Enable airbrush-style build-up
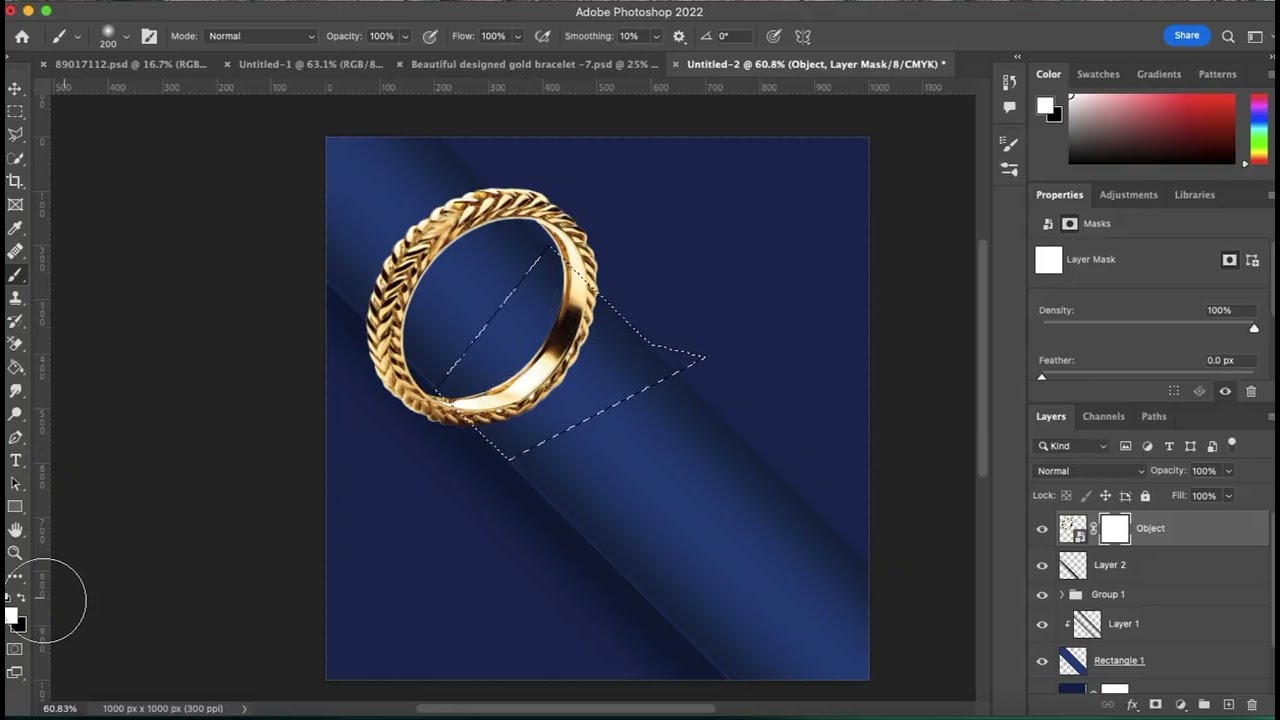Screen dimensions: 1280x720 click(x=543, y=36)
